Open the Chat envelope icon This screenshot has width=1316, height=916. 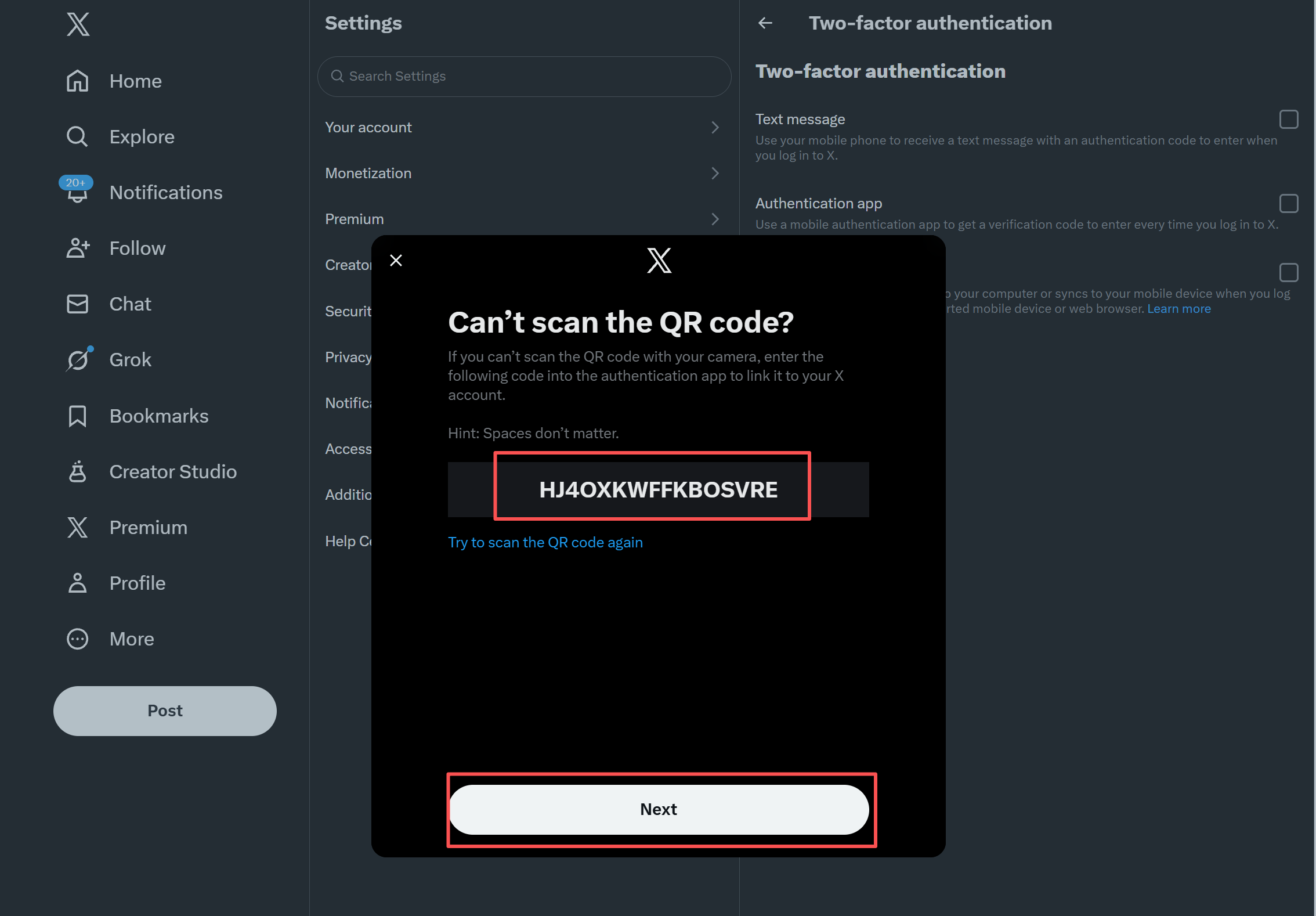point(77,304)
